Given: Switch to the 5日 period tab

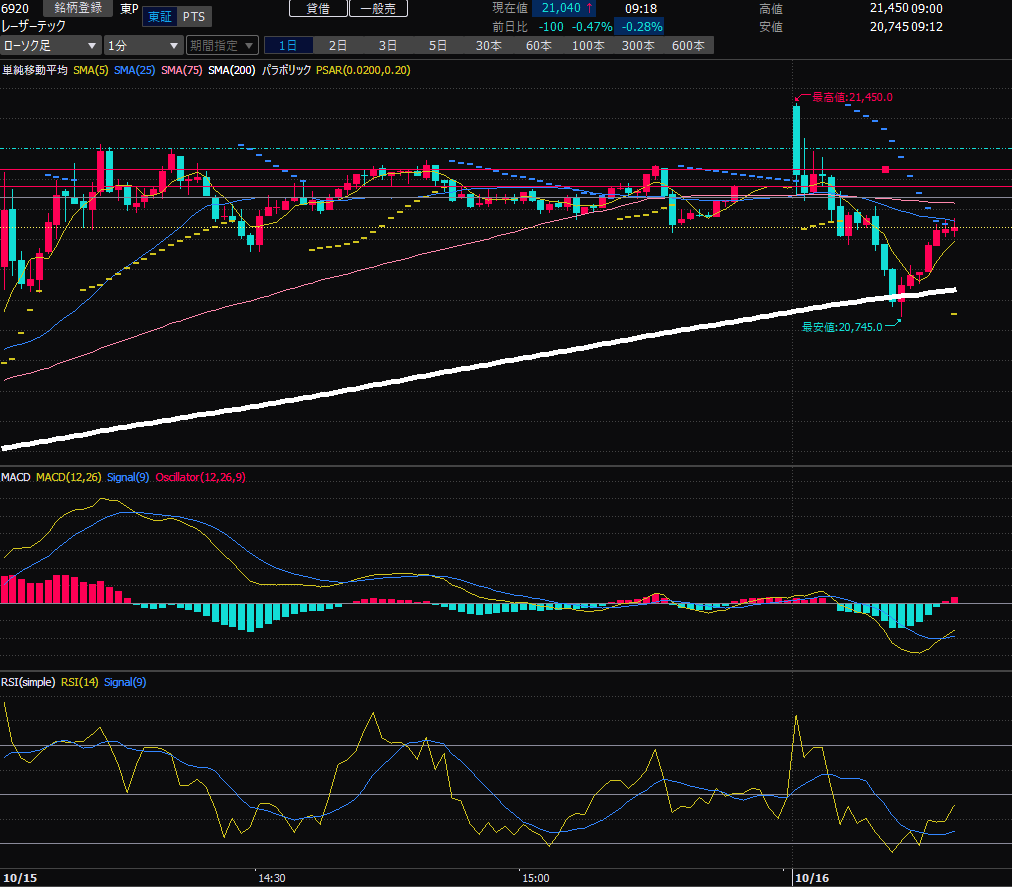Looking at the screenshot, I should coord(438,46).
